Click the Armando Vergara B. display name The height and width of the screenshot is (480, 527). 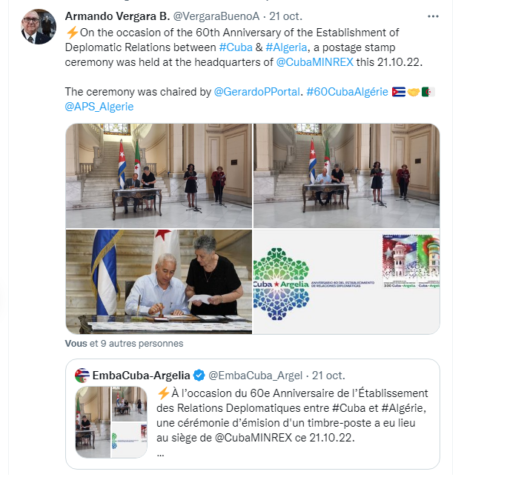coord(117,16)
